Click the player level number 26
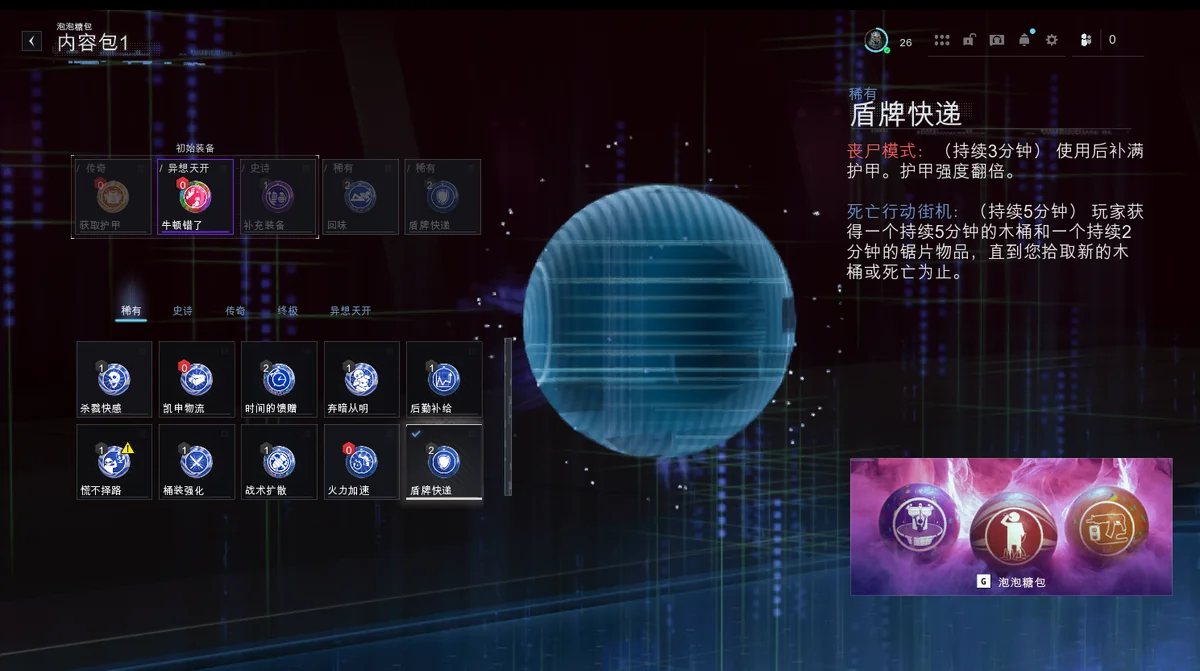This screenshot has width=1200, height=671. 905,42
